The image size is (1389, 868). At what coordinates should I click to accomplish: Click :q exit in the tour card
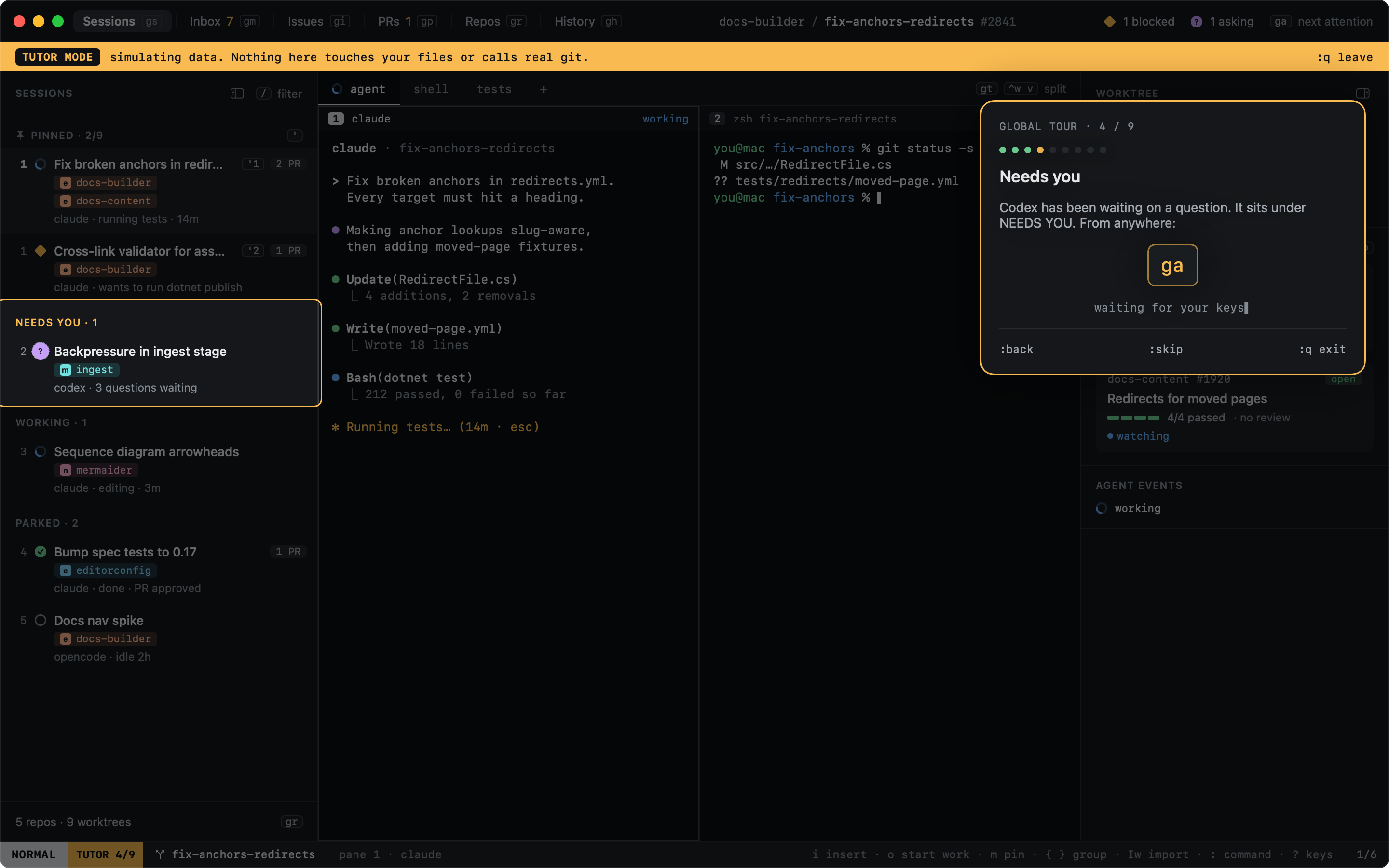coord(1322,349)
